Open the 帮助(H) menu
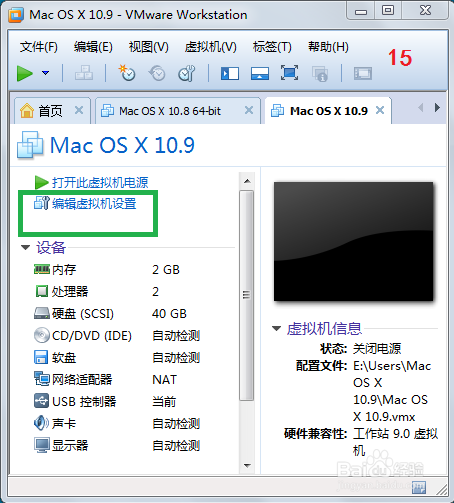 click(x=328, y=47)
